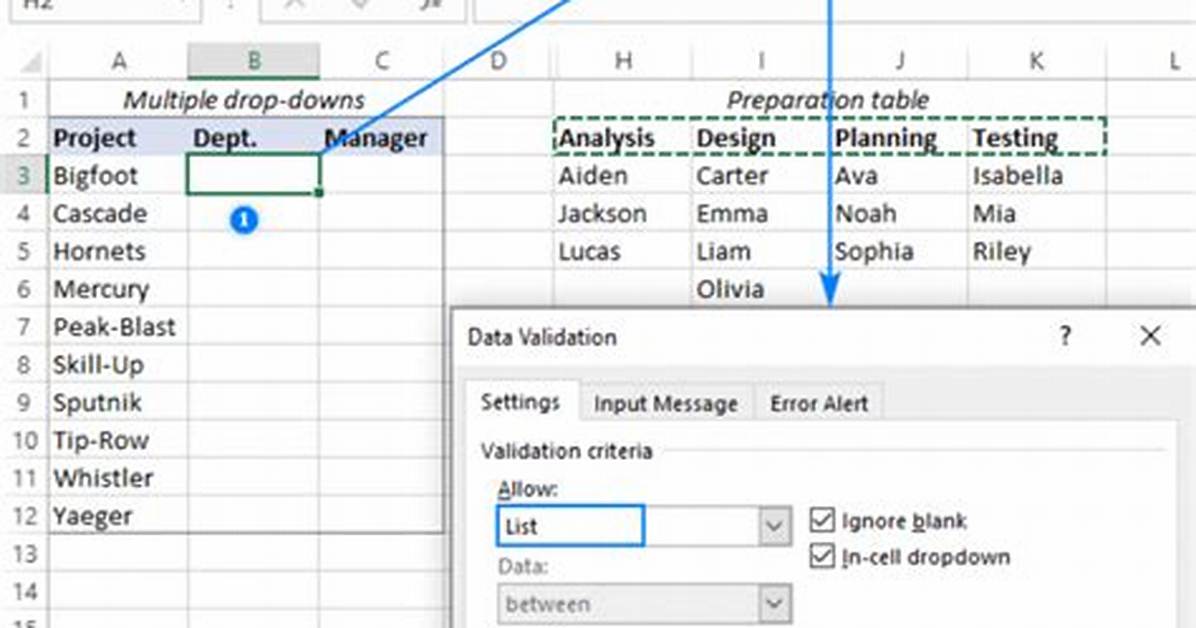Click the Jackson cell
This screenshot has height=628, width=1196.
pyautogui.click(x=623, y=213)
